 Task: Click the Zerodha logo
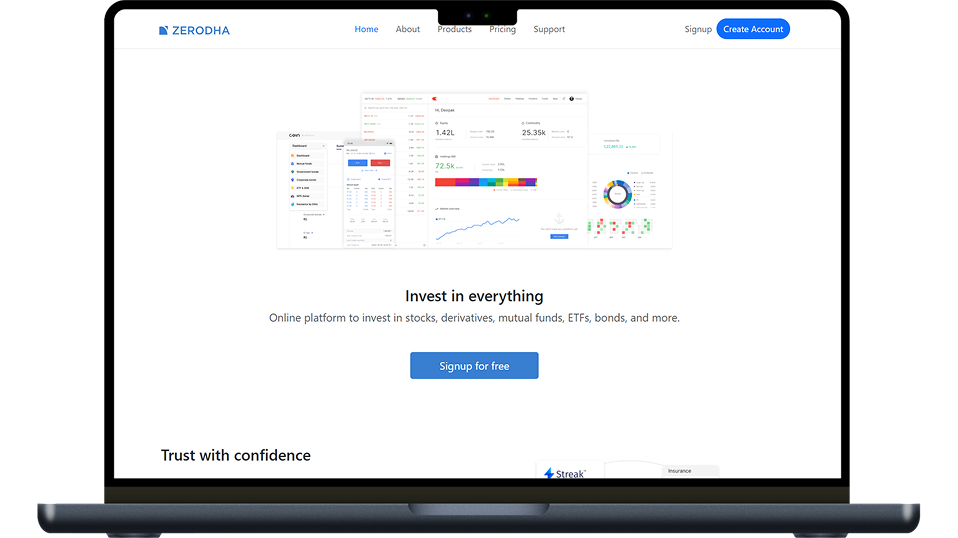pos(194,31)
